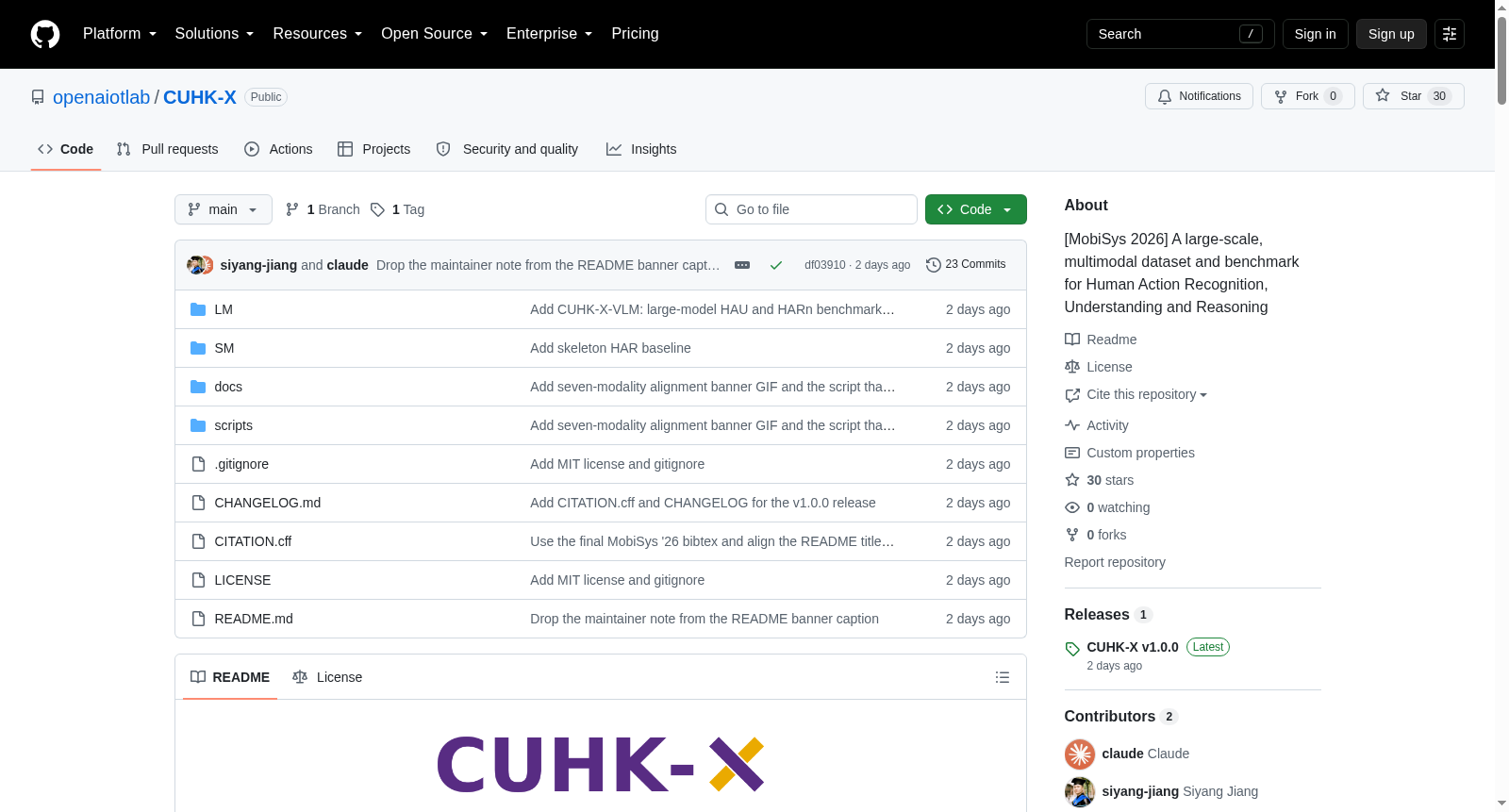Image resolution: width=1509 pixels, height=812 pixels.
Task: View the 1 Tag link
Action: 397,209
